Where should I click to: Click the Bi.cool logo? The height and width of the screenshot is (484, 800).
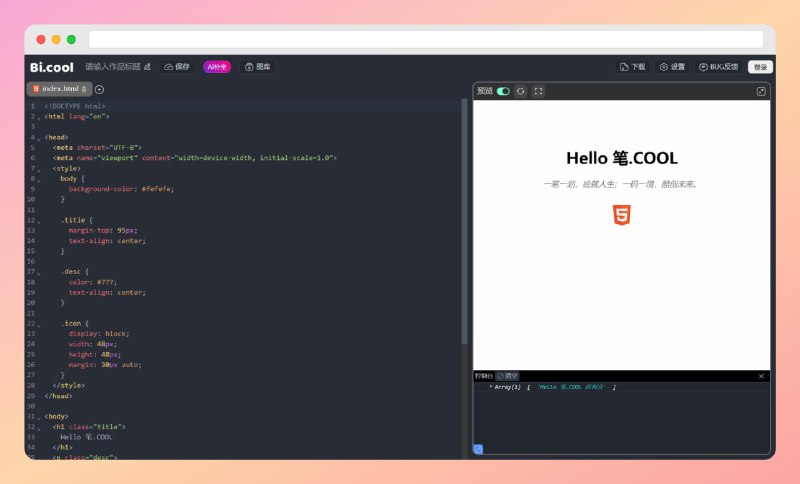(50, 67)
